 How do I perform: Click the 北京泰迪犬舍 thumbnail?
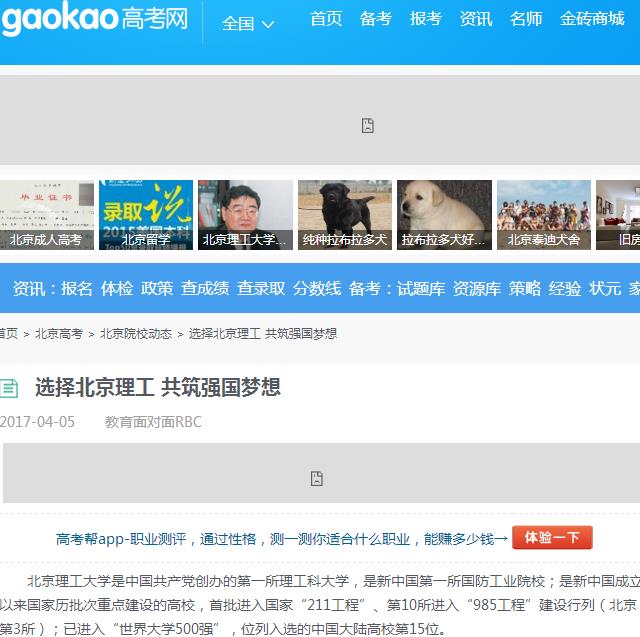point(543,215)
